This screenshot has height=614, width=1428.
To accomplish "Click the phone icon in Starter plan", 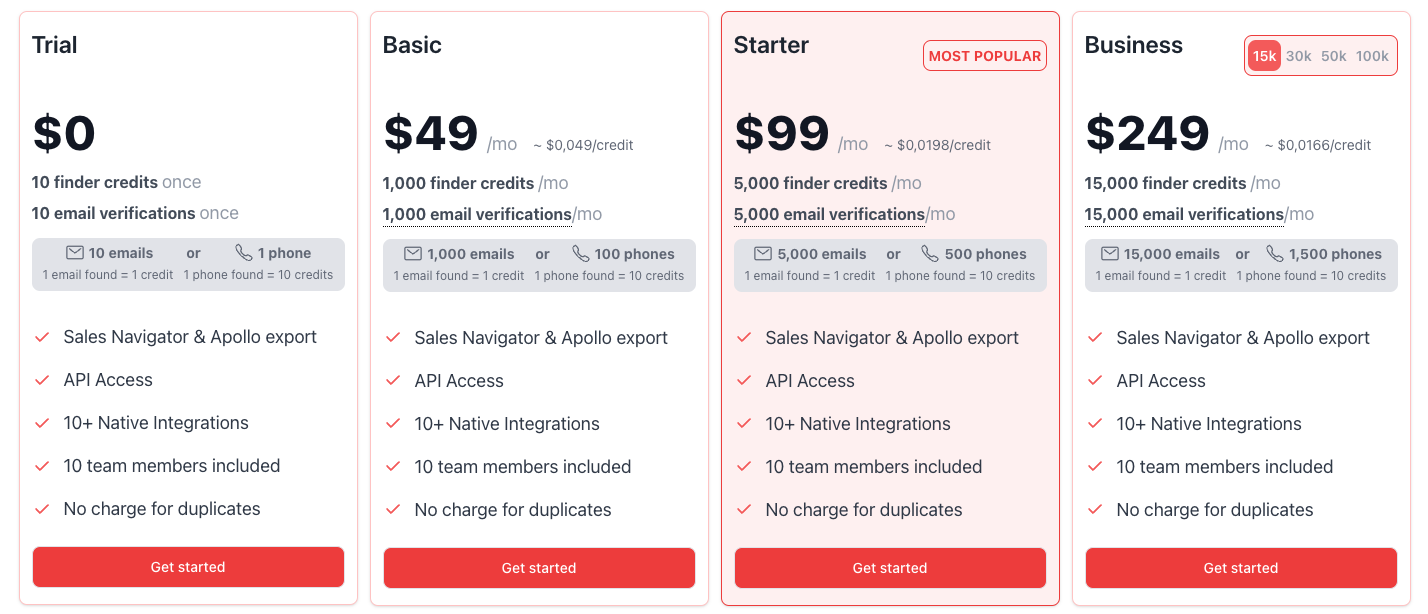I will (930, 254).
